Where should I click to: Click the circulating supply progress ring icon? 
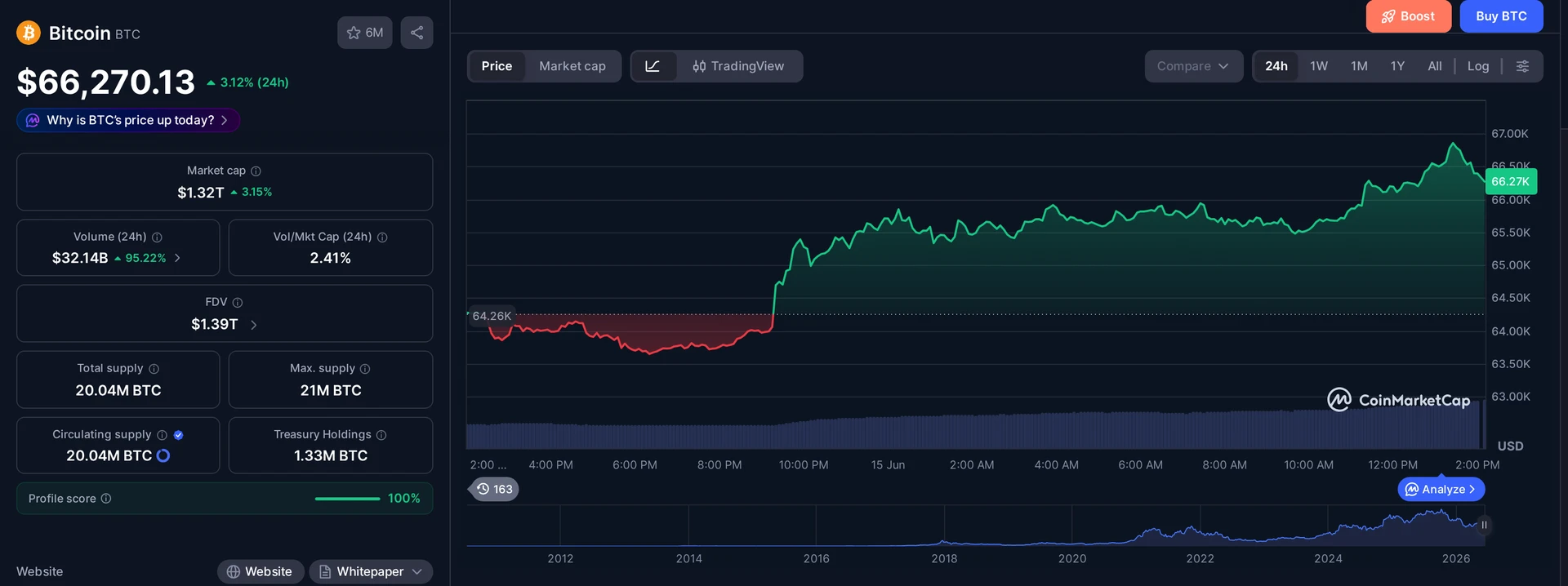tap(163, 455)
